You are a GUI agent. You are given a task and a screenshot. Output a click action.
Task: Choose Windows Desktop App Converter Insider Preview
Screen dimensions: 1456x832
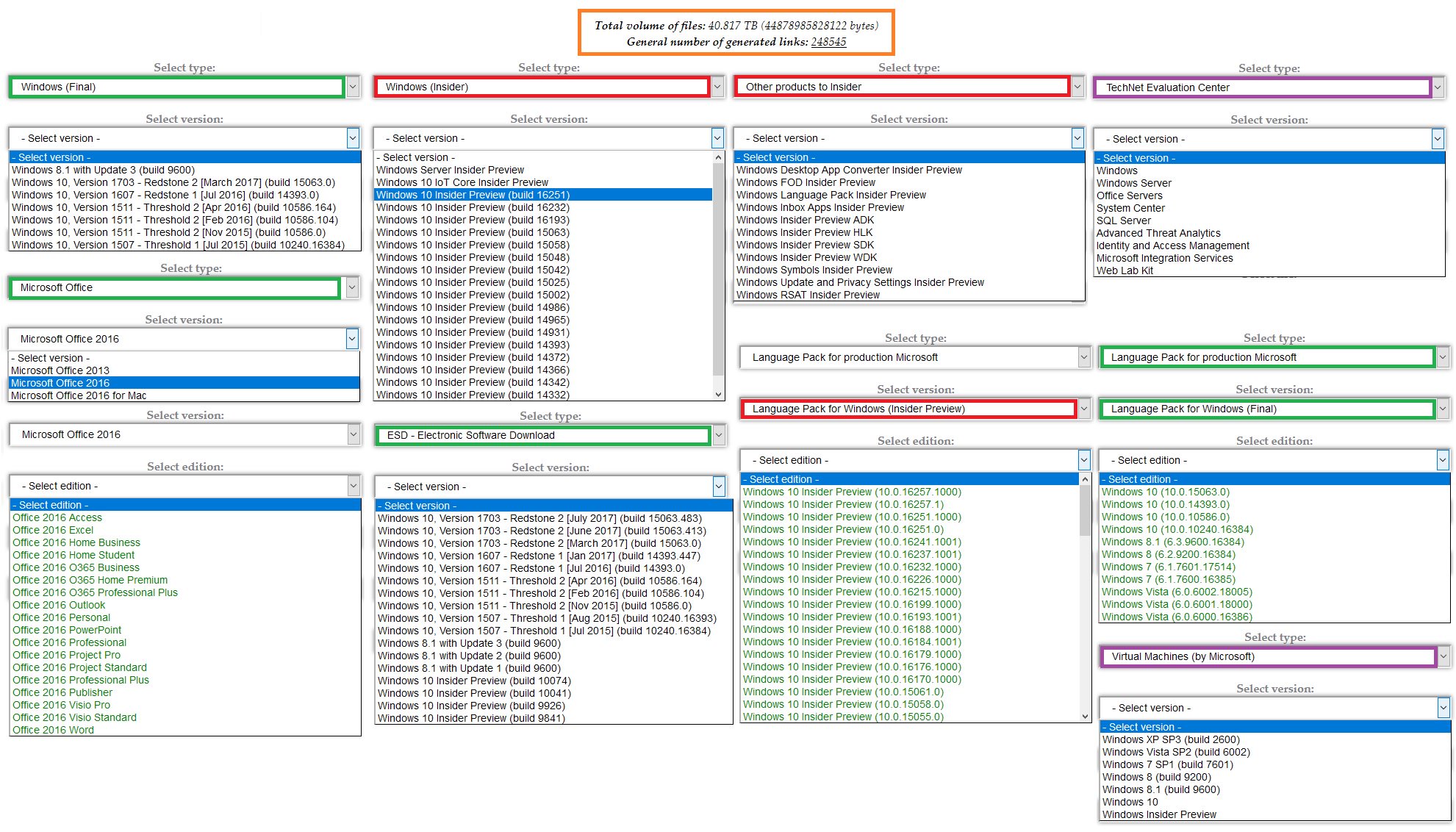click(909, 170)
